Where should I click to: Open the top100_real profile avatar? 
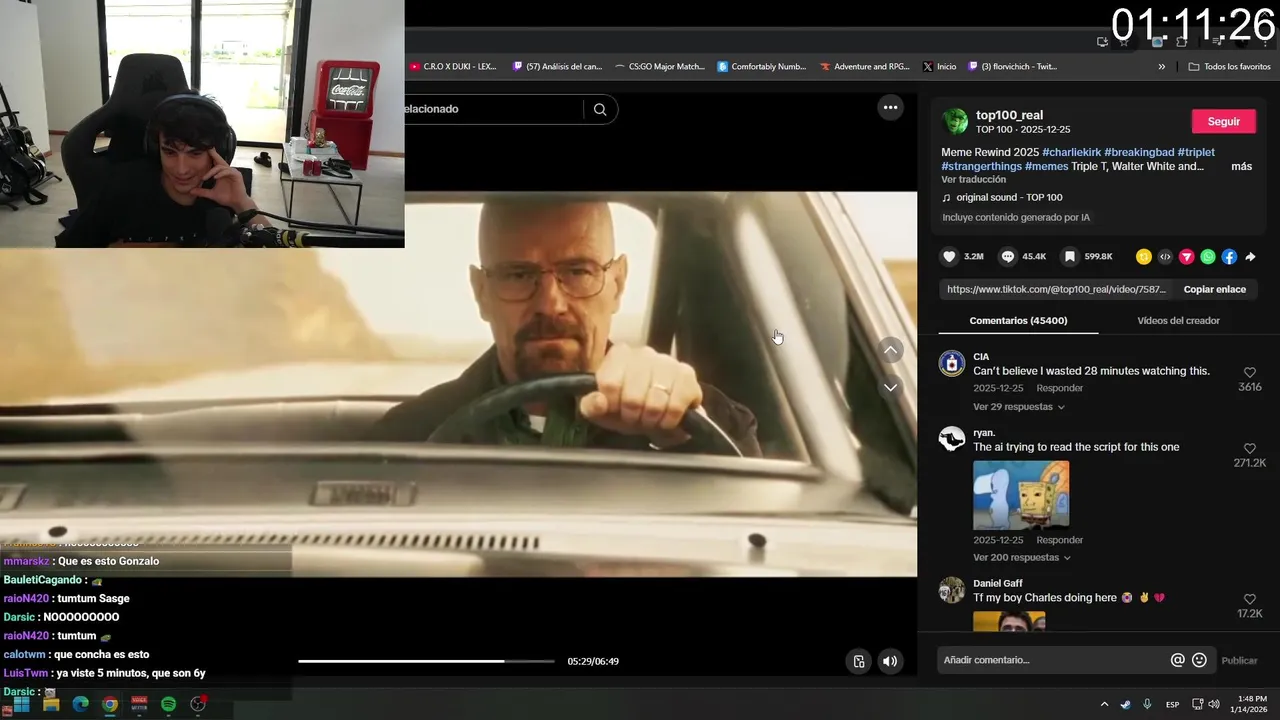[955, 121]
